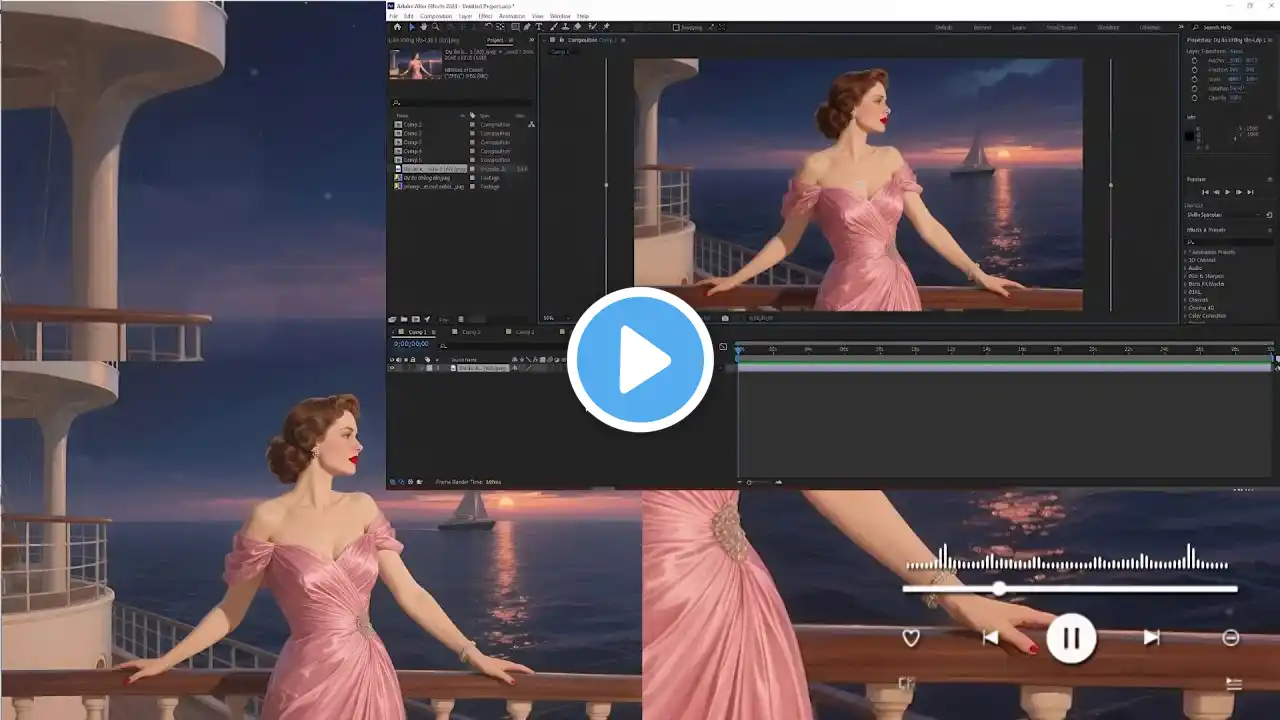
Task: Expand the Audio effects category
Action: coord(1186,268)
